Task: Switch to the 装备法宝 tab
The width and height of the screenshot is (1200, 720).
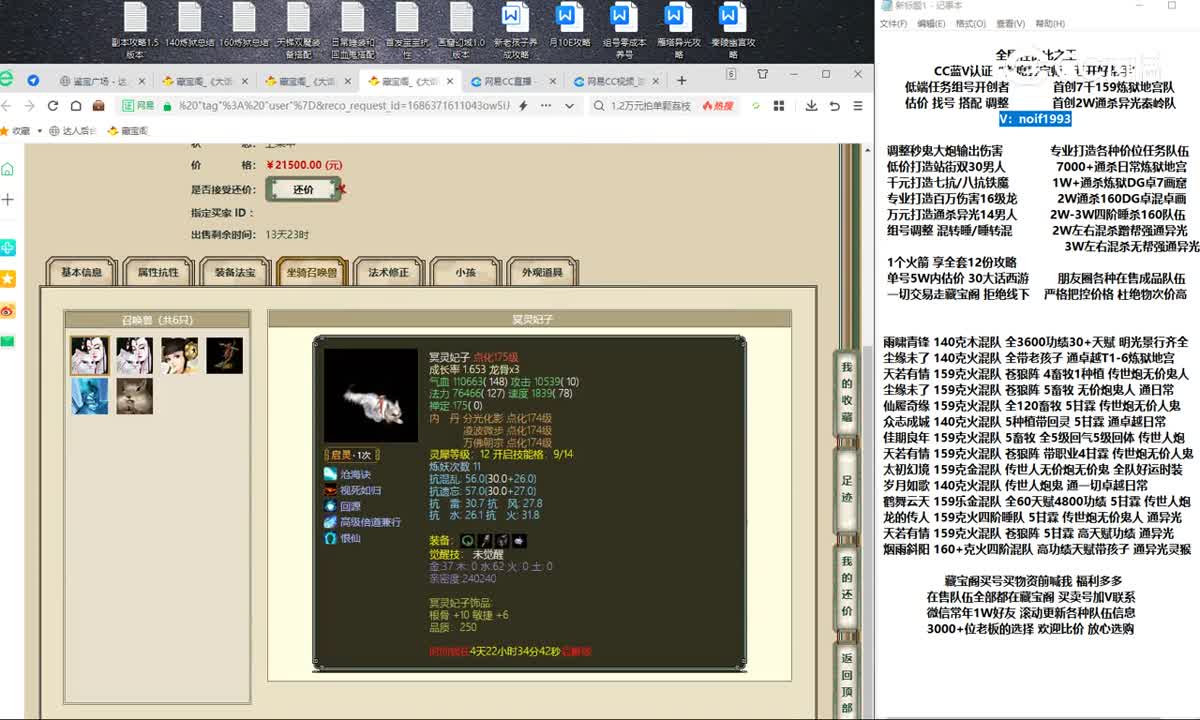Action: click(x=235, y=272)
